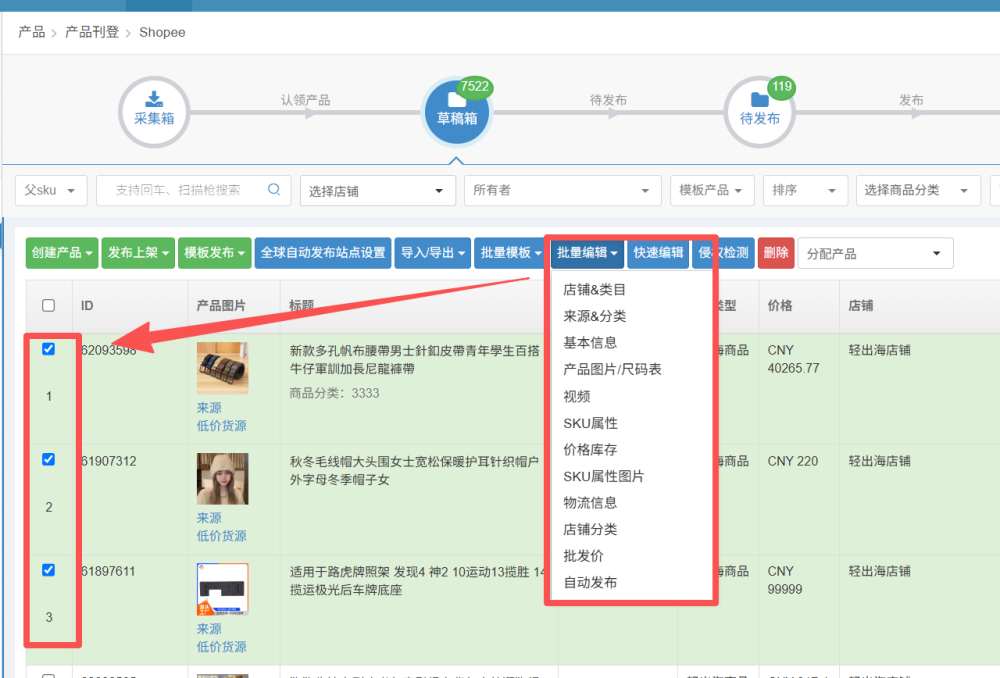Toggle the 批量编辑 dropdown button
1000x678 pixels.
pyautogui.click(x=587, y=253)
